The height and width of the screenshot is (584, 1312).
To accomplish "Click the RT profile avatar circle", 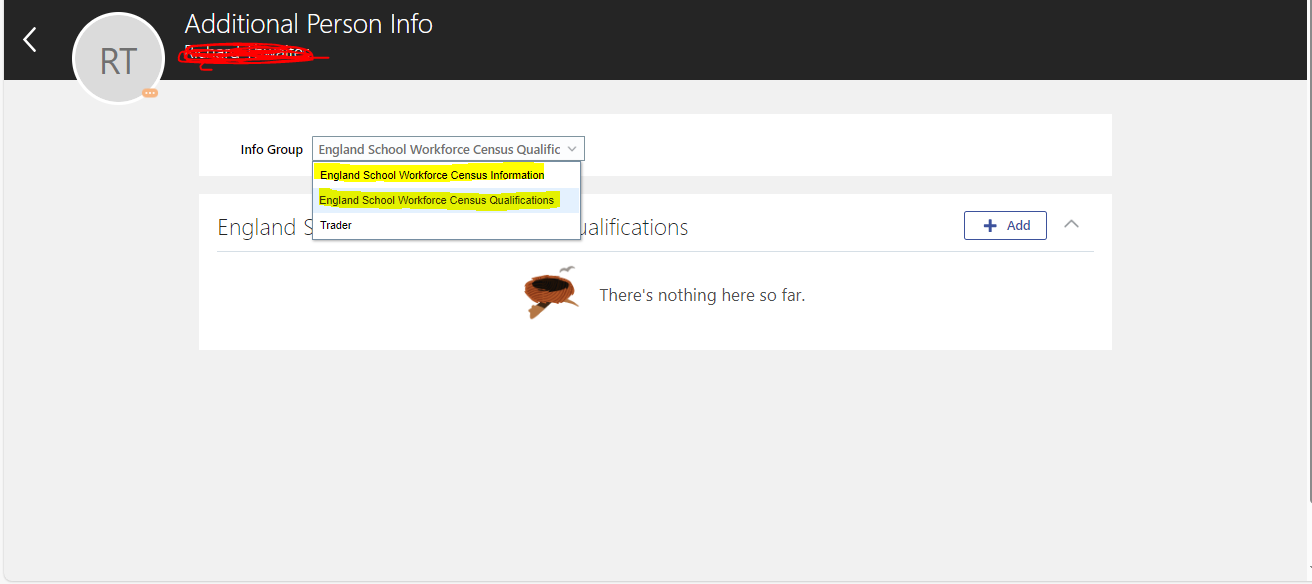I will point(118,58).
